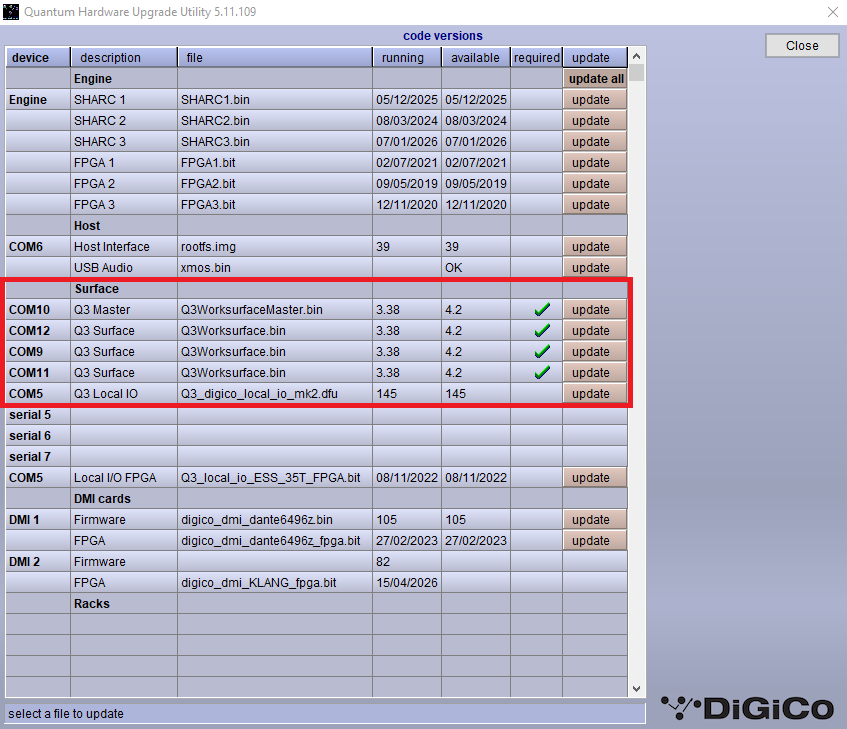The width and height of the screenshot is (847, 729).
Task: Click the 'running' column header
Action: (407, 58)
